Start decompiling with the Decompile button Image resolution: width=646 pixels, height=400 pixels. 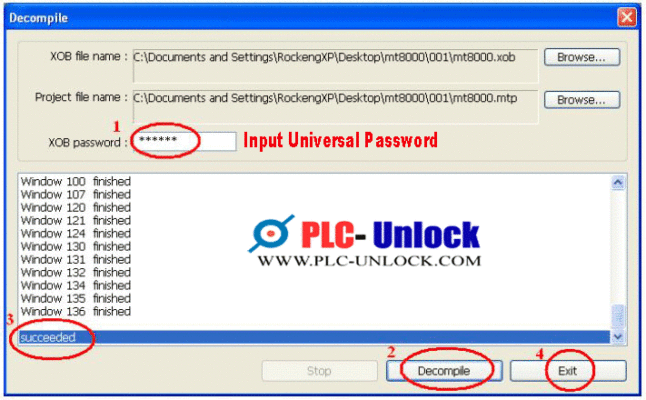tap(444, 371)
